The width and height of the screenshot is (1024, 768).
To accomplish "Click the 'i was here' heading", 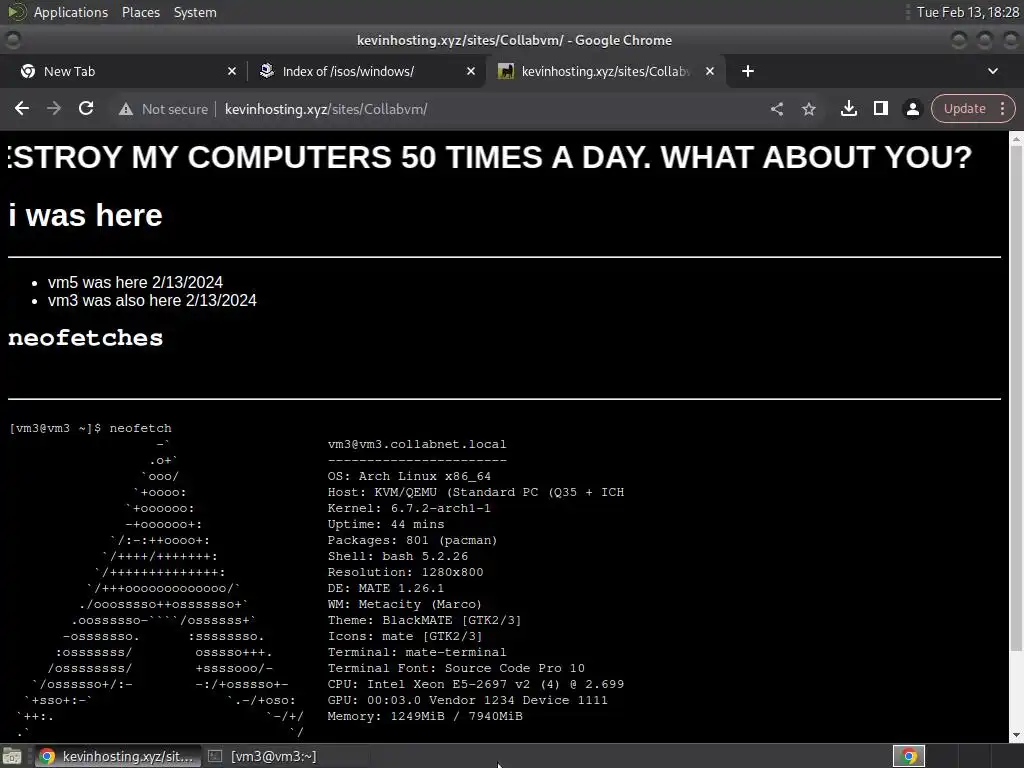I will pyautogui.click(x=85, y=215).
